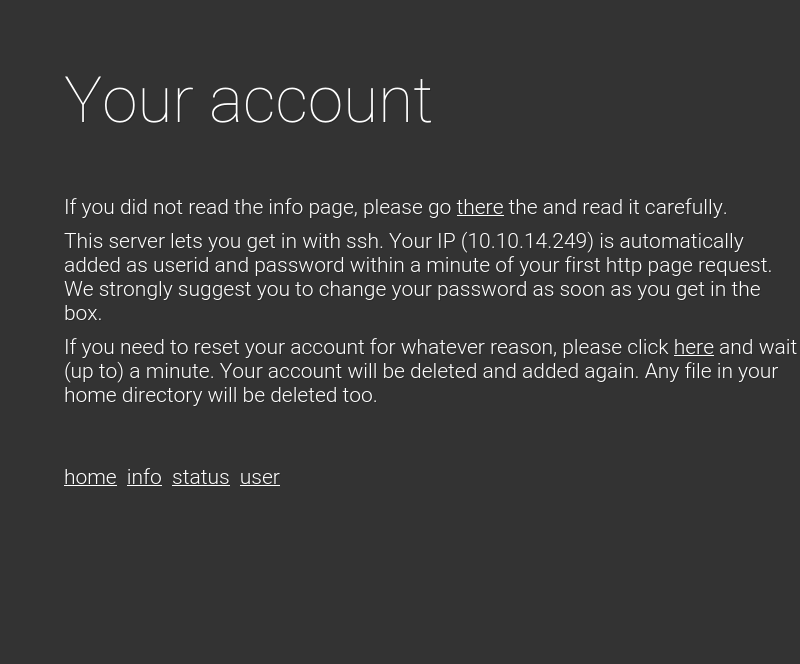Go to the home navigation link
This screenshot has height=664, width=800.
(x=90, y=477)
